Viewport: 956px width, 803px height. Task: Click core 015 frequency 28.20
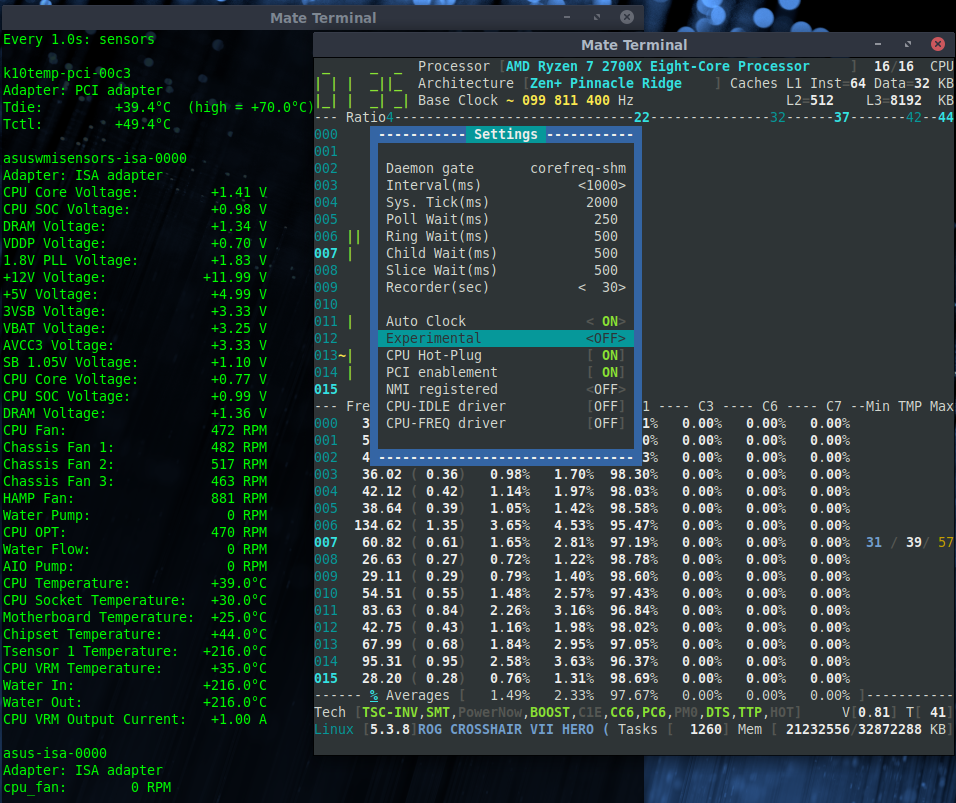[382, 679]
